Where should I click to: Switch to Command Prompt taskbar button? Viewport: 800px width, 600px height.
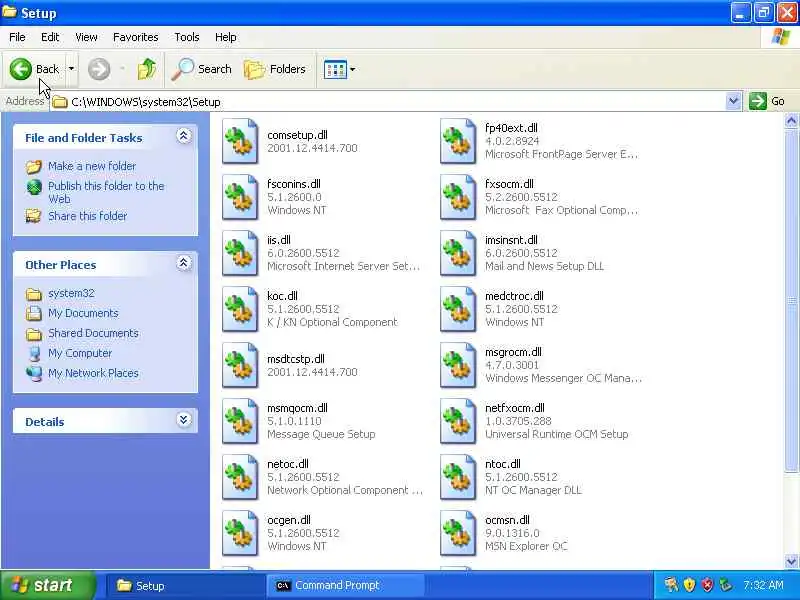345,586
